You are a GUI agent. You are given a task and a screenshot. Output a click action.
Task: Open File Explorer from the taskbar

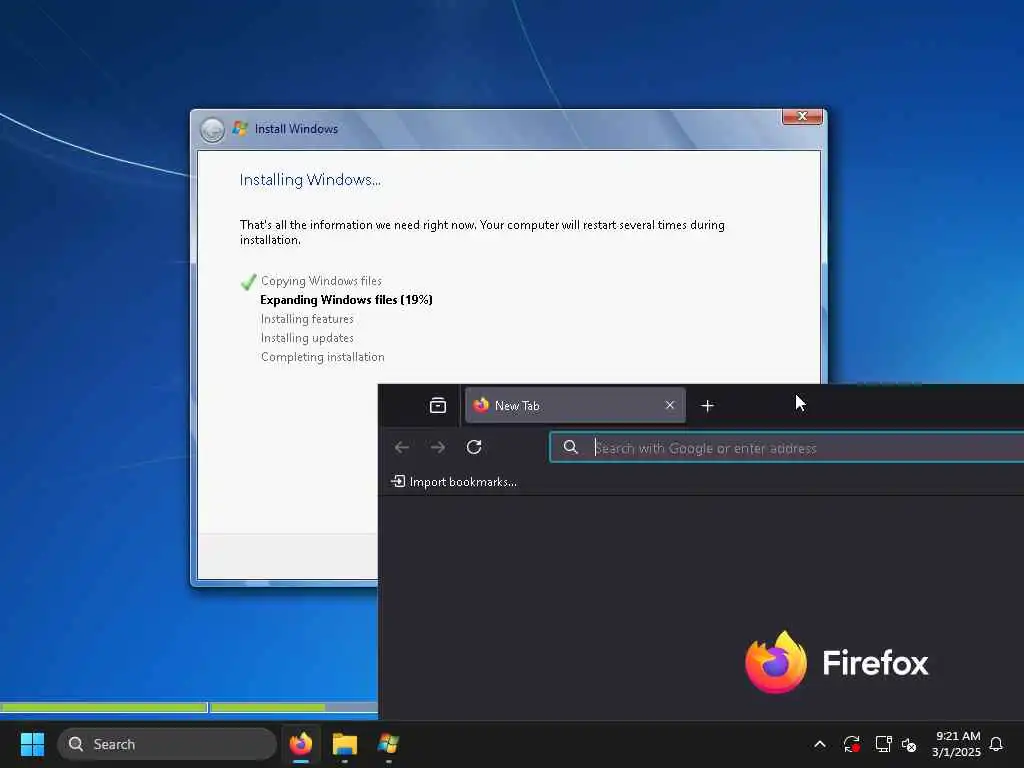coord(345,744)
